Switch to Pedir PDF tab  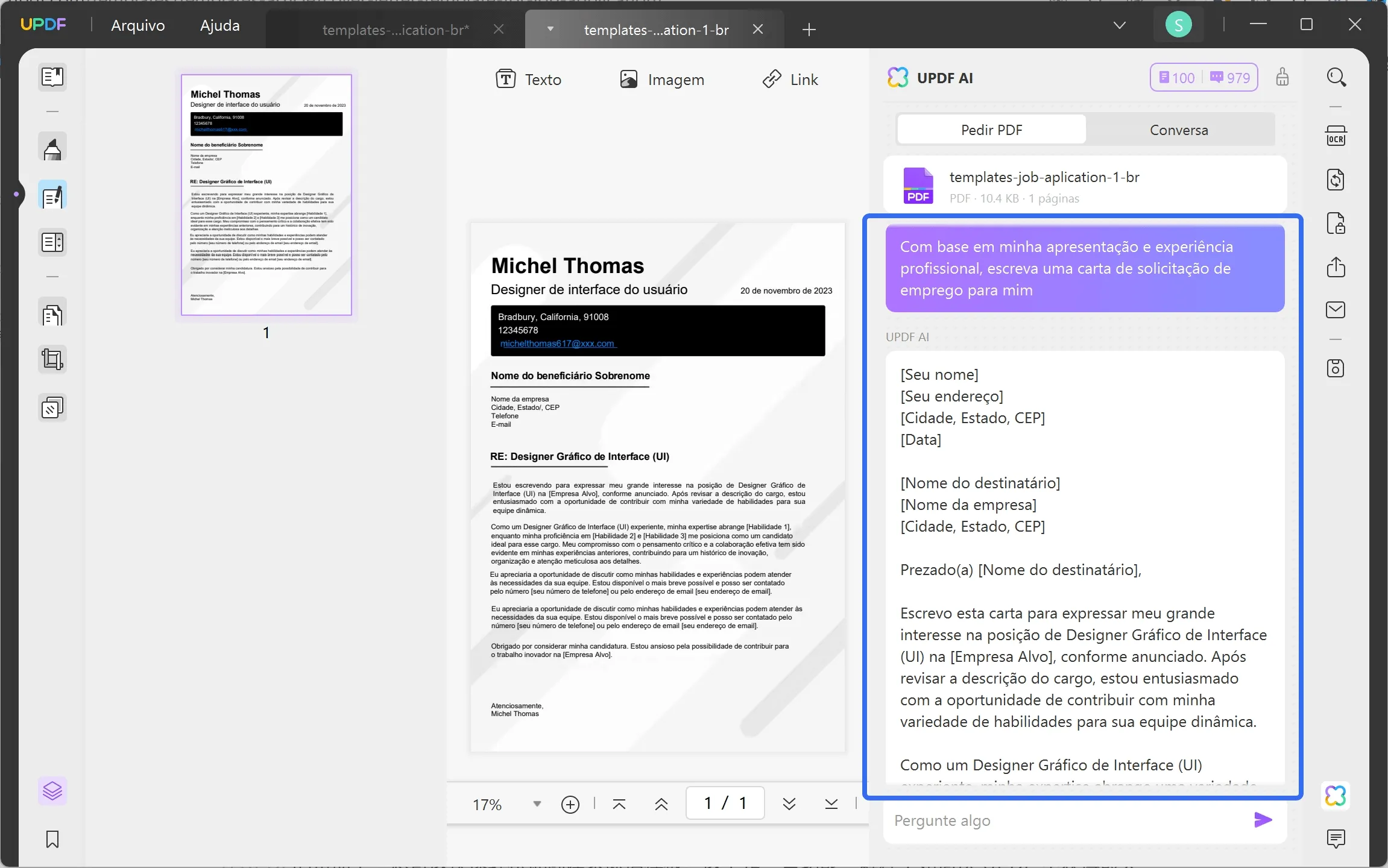tap(992, 130)
